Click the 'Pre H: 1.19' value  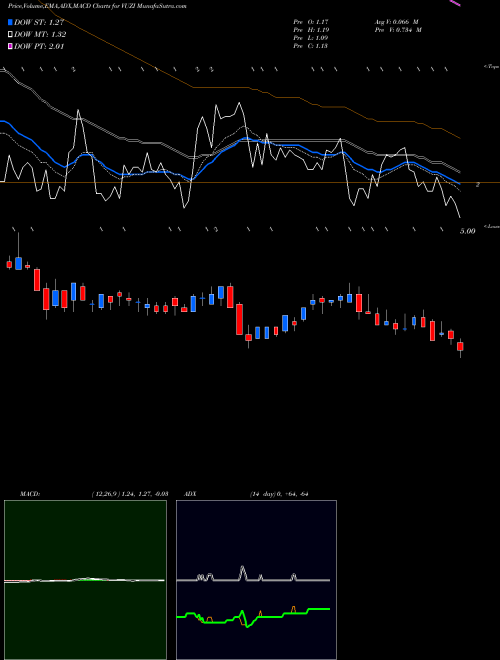coord(311,30)
